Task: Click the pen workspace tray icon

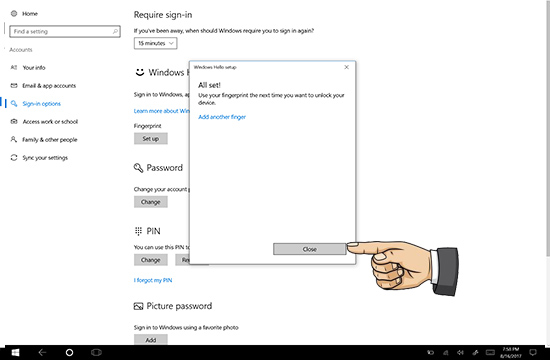Action: point(475,353)
